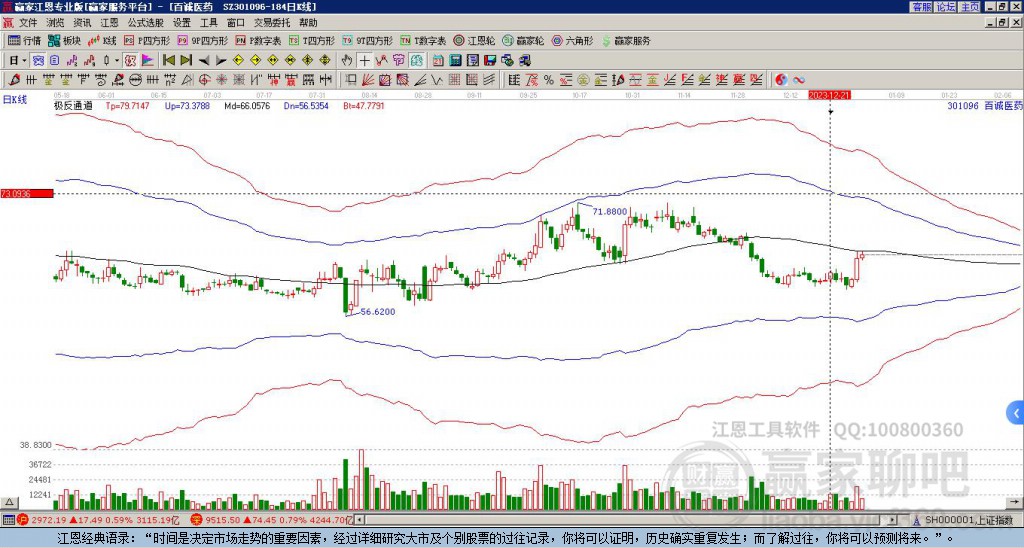Image resolution: width=1024 pixels, height=548 pixels.
Task: Click the blue side panel expand arrow
Action: point(1016,413)
